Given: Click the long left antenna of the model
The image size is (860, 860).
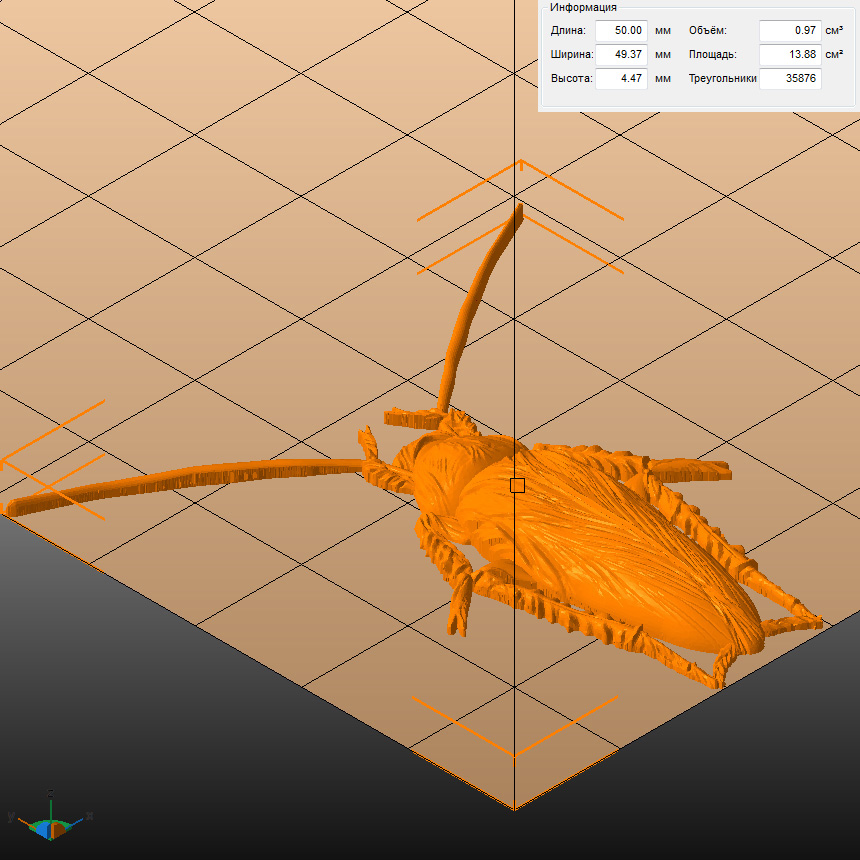Looking at the screenshot, I should click(x=200, y=476).
